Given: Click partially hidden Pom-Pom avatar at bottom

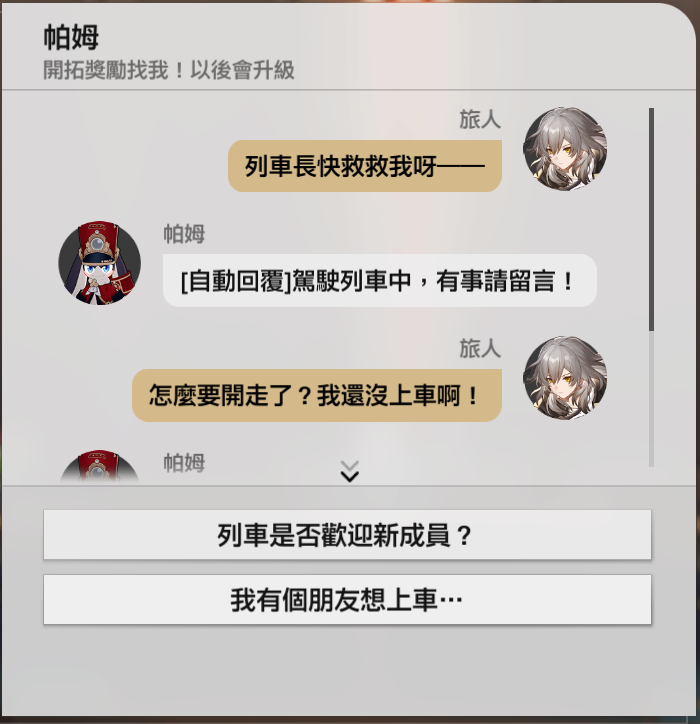Looking at the screenshot, I should point(100,466).
